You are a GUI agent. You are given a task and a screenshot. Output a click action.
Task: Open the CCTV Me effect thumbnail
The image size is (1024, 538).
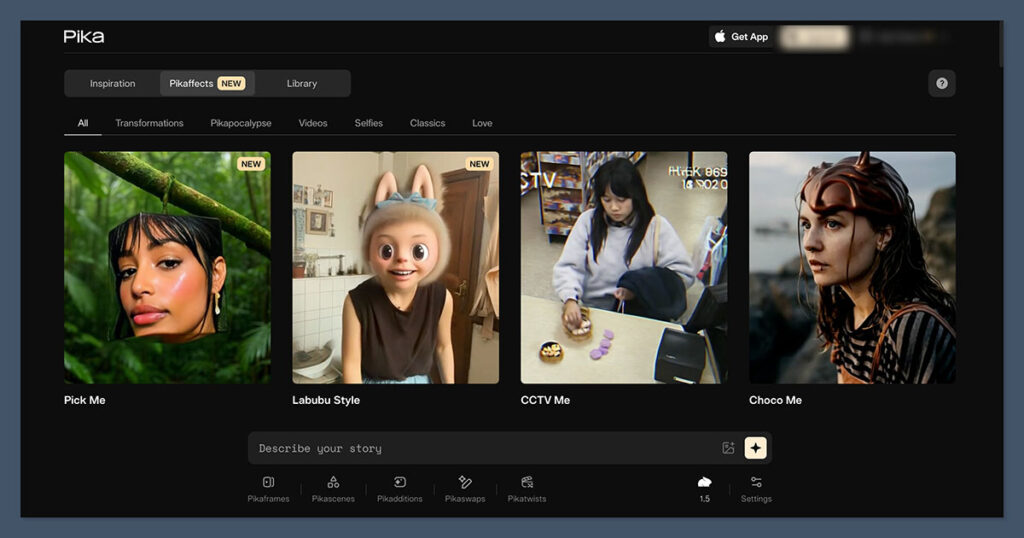[624, 268]
